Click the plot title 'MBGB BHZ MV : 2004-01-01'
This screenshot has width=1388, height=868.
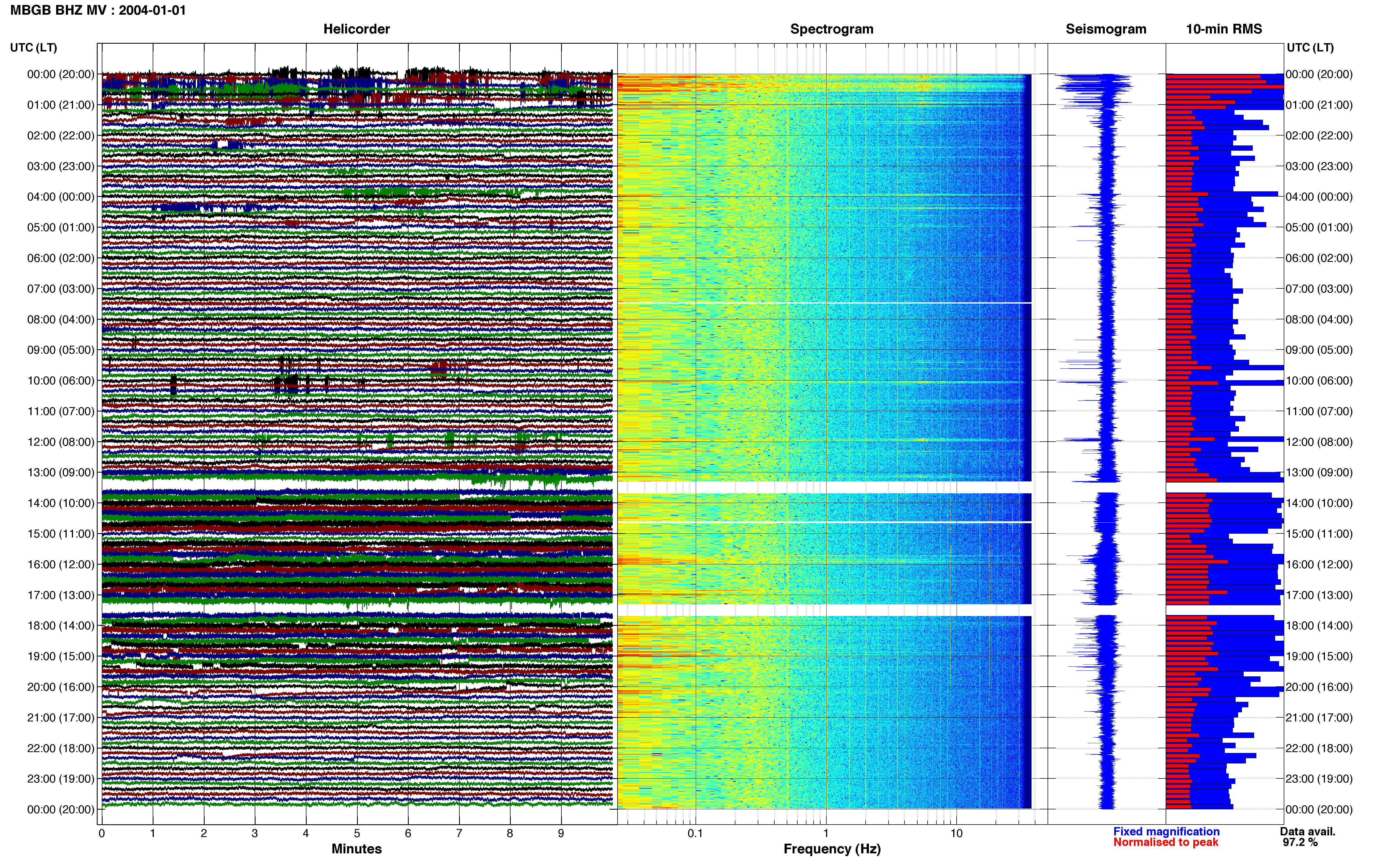(98, 10)
